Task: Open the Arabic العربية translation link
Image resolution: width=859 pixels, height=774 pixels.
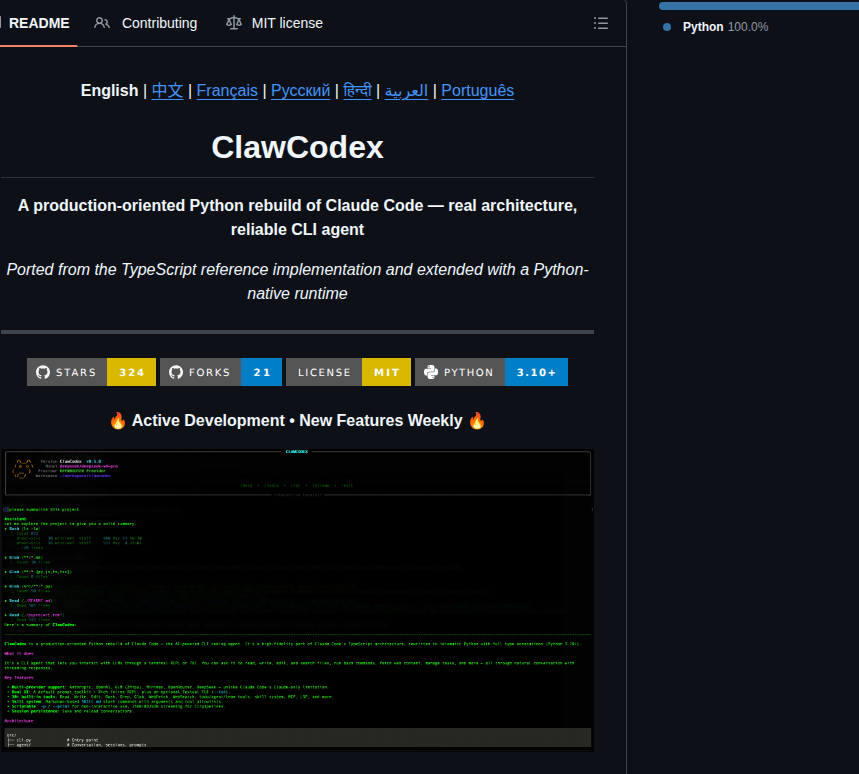Action: (406, 90)
